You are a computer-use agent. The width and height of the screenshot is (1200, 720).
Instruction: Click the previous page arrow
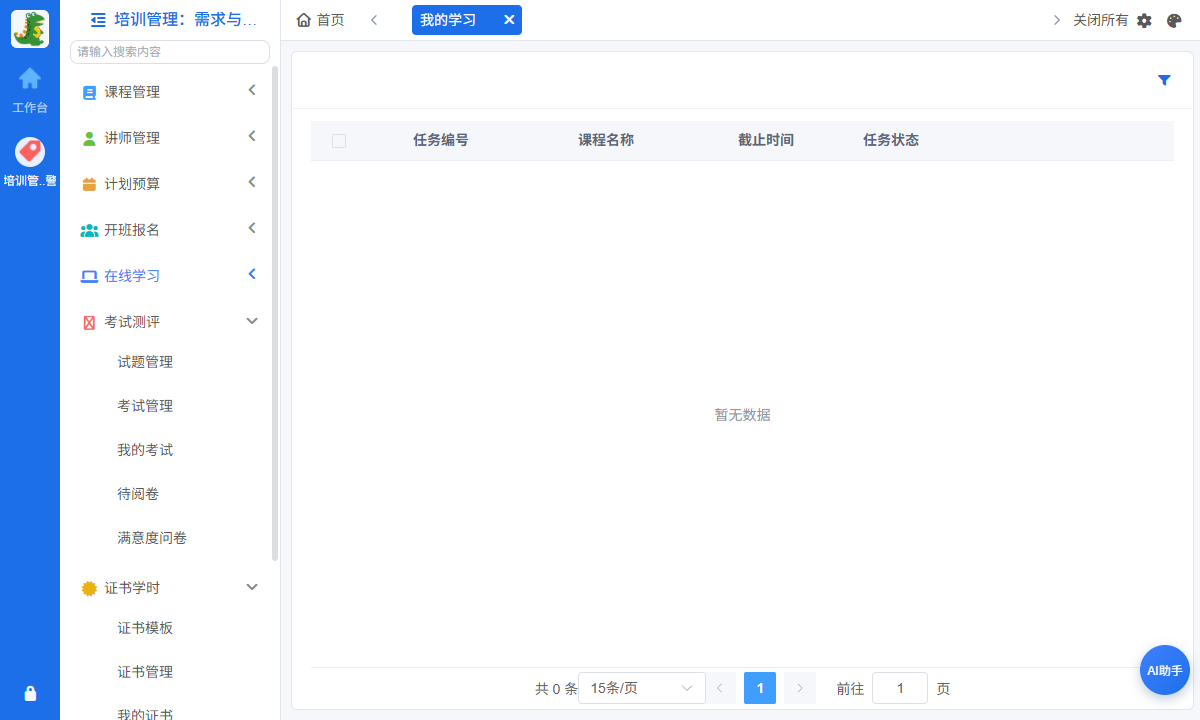tap(720, 688)
